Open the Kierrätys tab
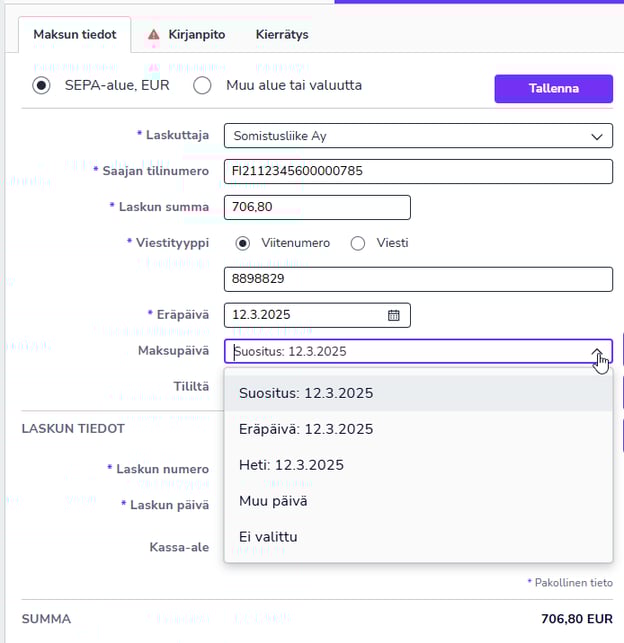This screenshot has width=624, height=643. (x=281, y=34)
